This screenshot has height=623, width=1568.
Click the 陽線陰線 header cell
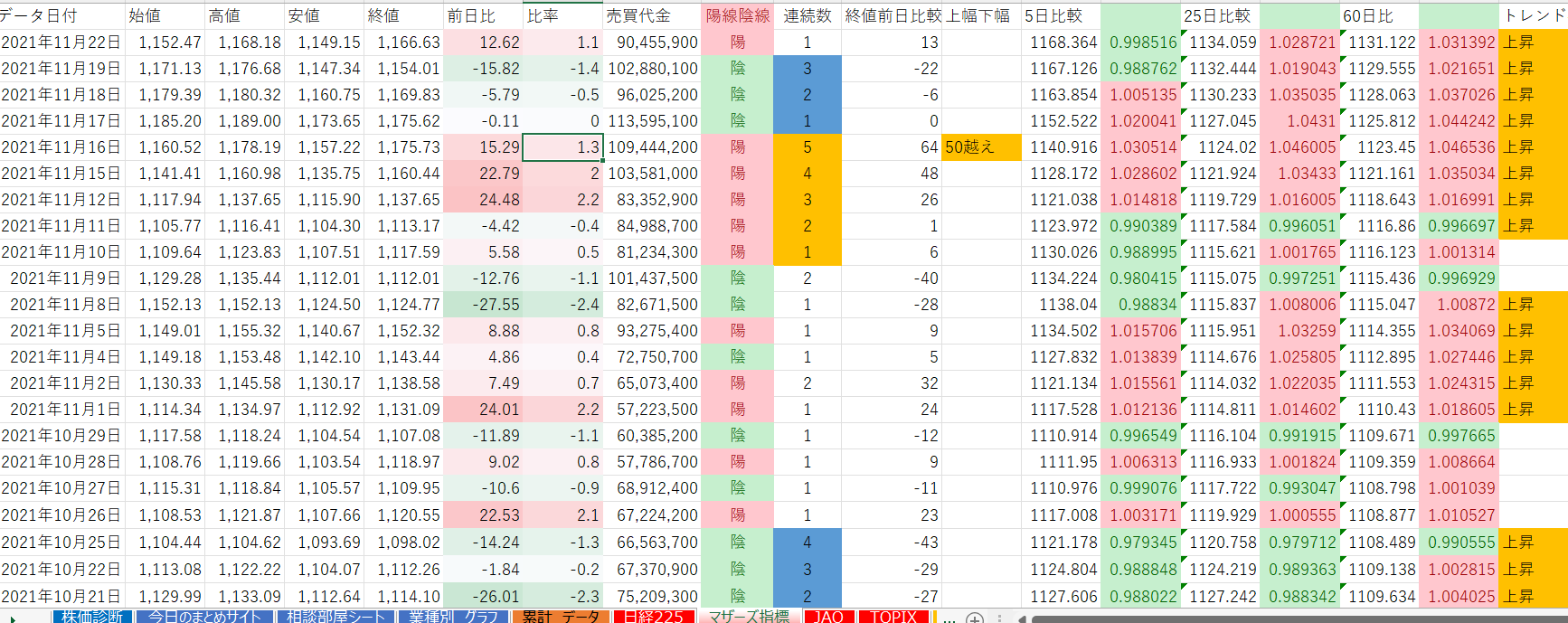[x=737, y=15]
